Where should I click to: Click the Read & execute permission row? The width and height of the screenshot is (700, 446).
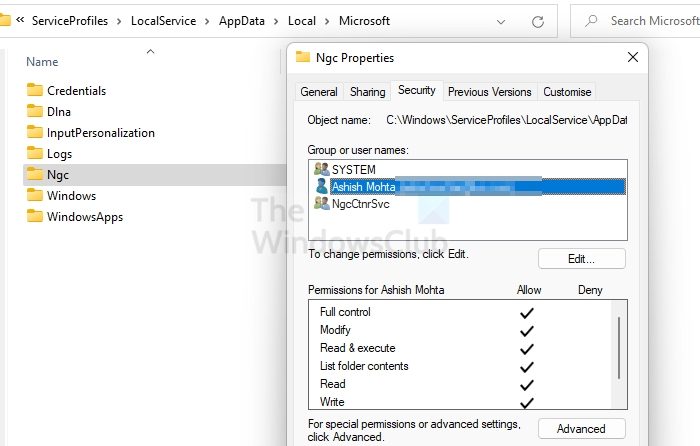pos(460,348)
